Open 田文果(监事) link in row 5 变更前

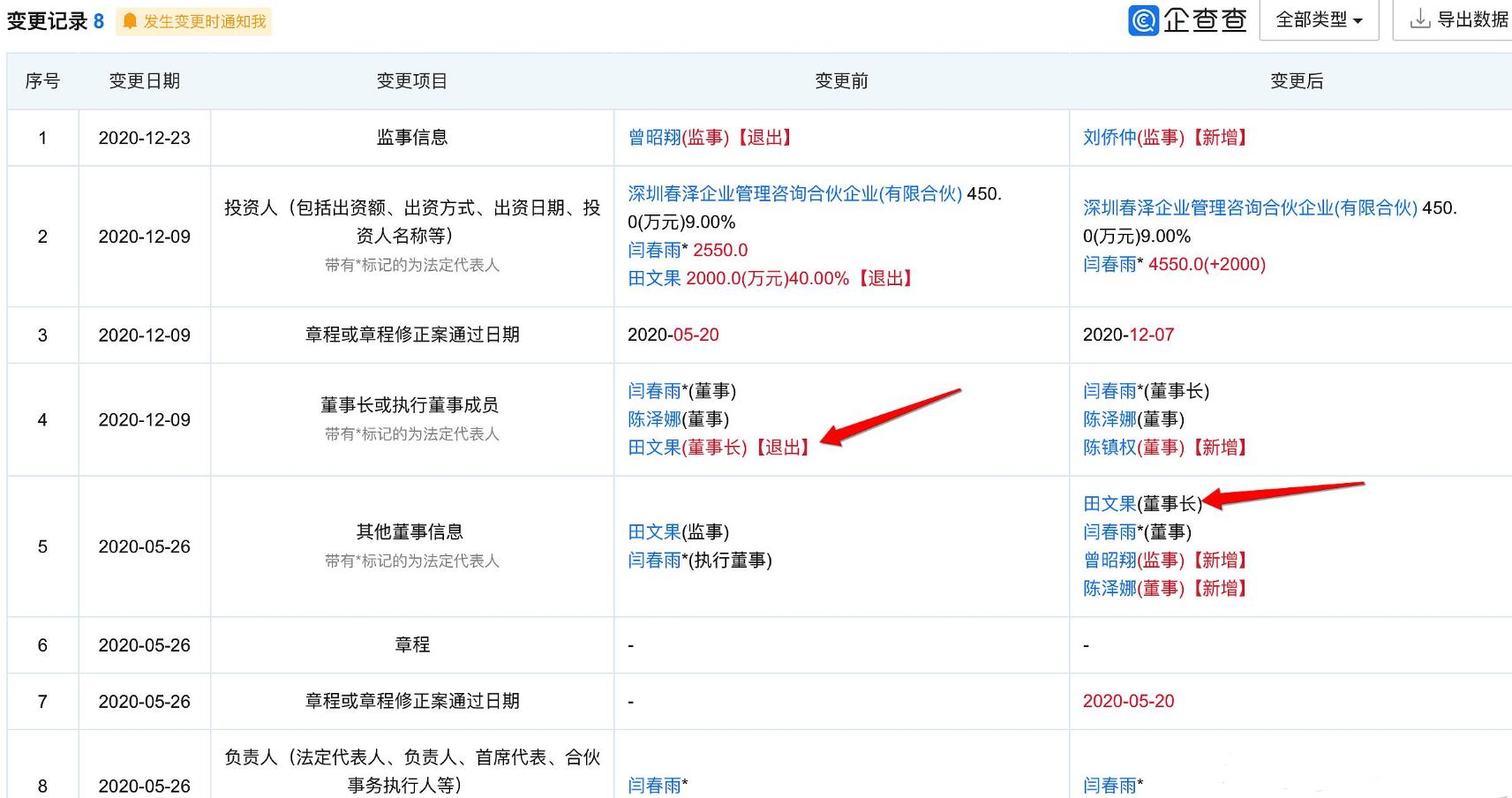(680, 531)
